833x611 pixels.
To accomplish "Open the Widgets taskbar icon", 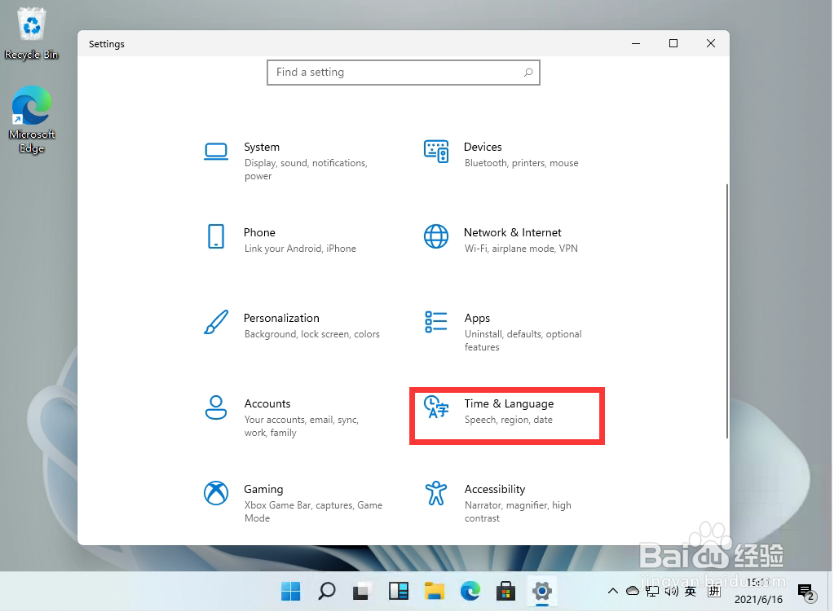I will point(398,591).
